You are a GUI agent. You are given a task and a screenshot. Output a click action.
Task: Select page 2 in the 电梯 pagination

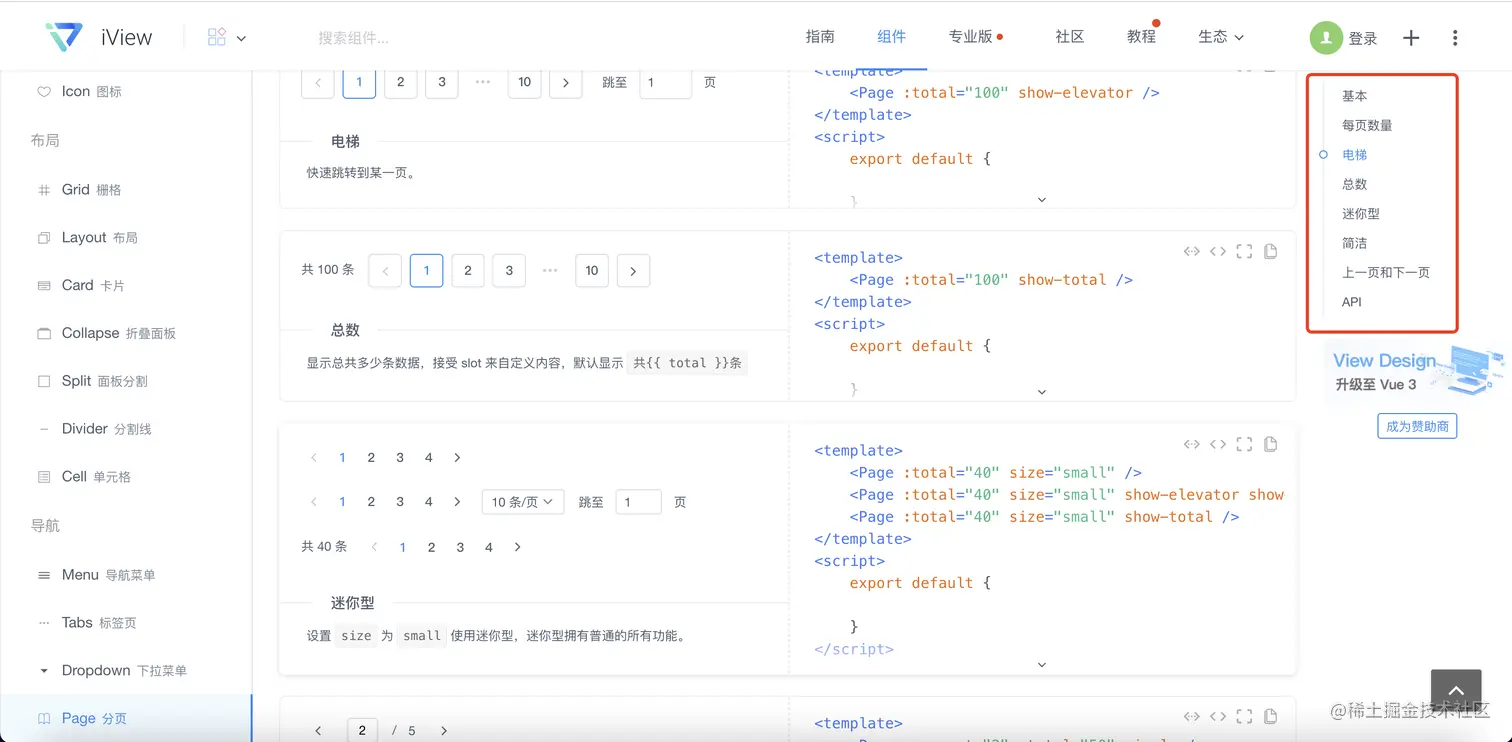tap(400, 82)
